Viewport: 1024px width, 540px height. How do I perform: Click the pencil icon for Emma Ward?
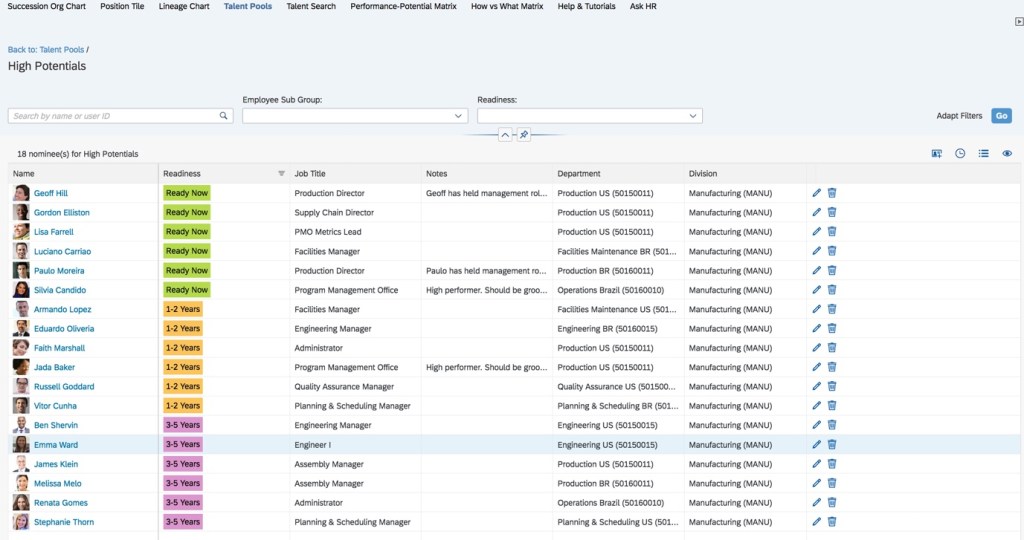point(817,445)
